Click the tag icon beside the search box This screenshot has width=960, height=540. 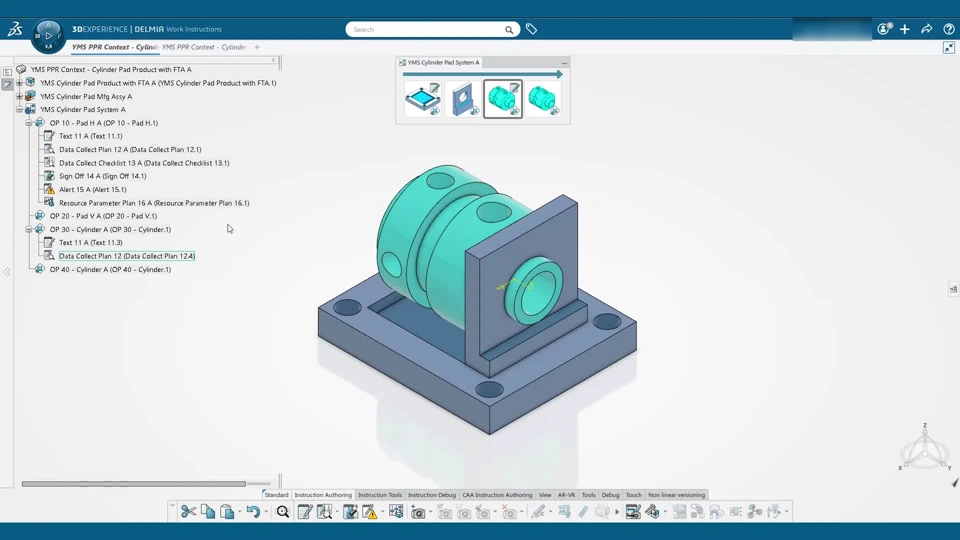(531, 29)
